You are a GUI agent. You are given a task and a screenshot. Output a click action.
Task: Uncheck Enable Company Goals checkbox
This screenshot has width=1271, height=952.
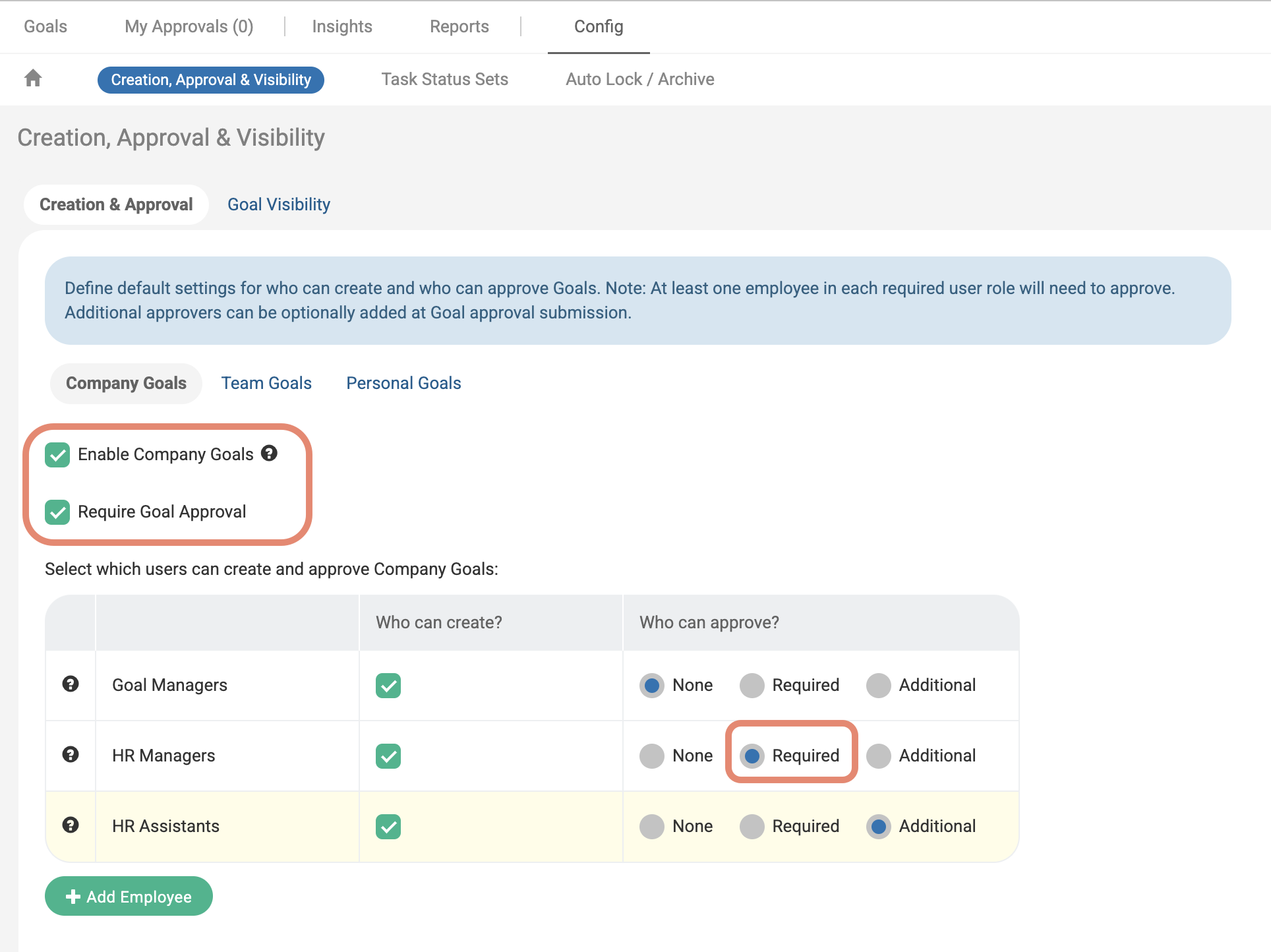[57, 454]
